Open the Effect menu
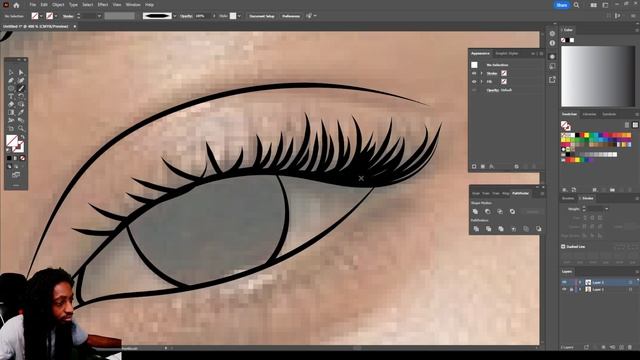The image size is (640, 360). click(x=102, y=5)
